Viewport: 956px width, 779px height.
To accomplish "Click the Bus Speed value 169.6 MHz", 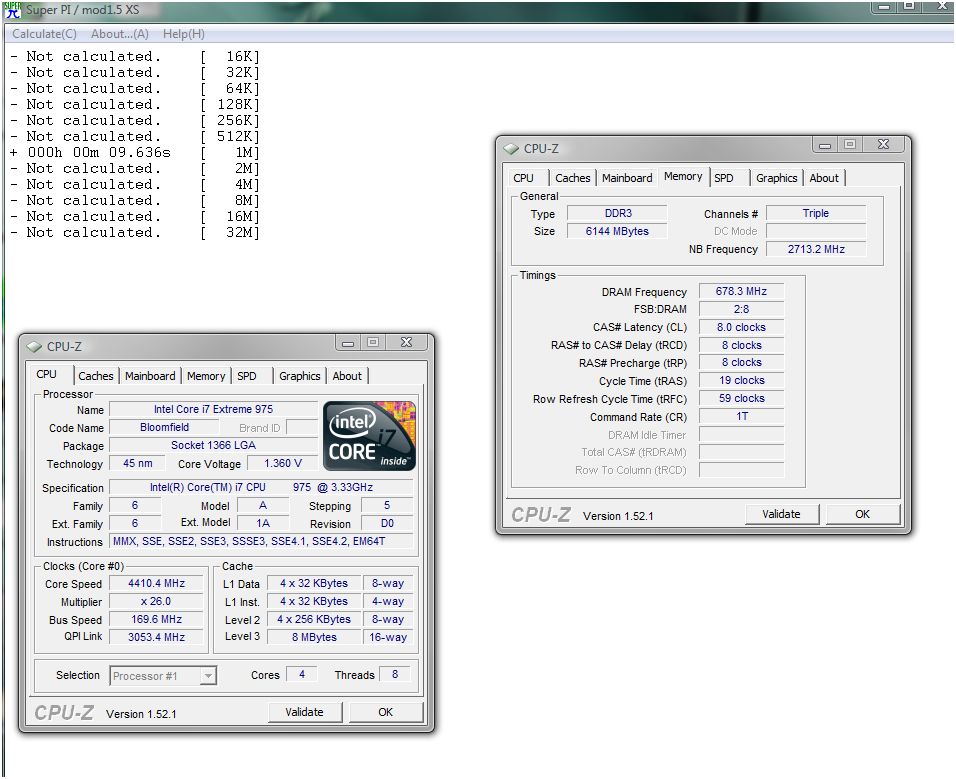I will [156, 619].
